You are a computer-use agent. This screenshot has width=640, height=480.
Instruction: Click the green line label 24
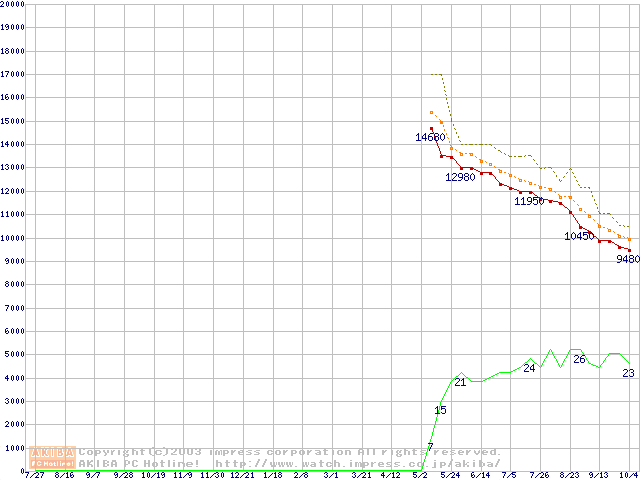[x=529, y=368]
